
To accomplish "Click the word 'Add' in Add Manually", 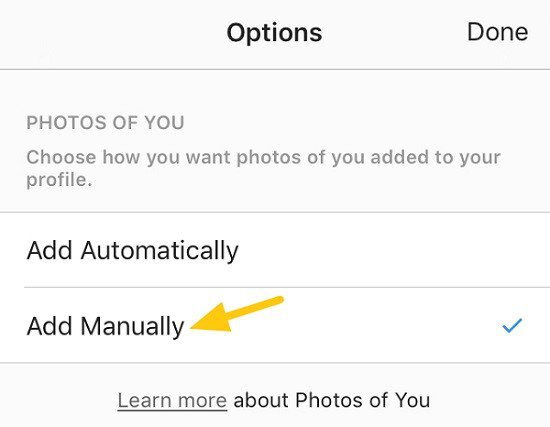I will 49,326.
